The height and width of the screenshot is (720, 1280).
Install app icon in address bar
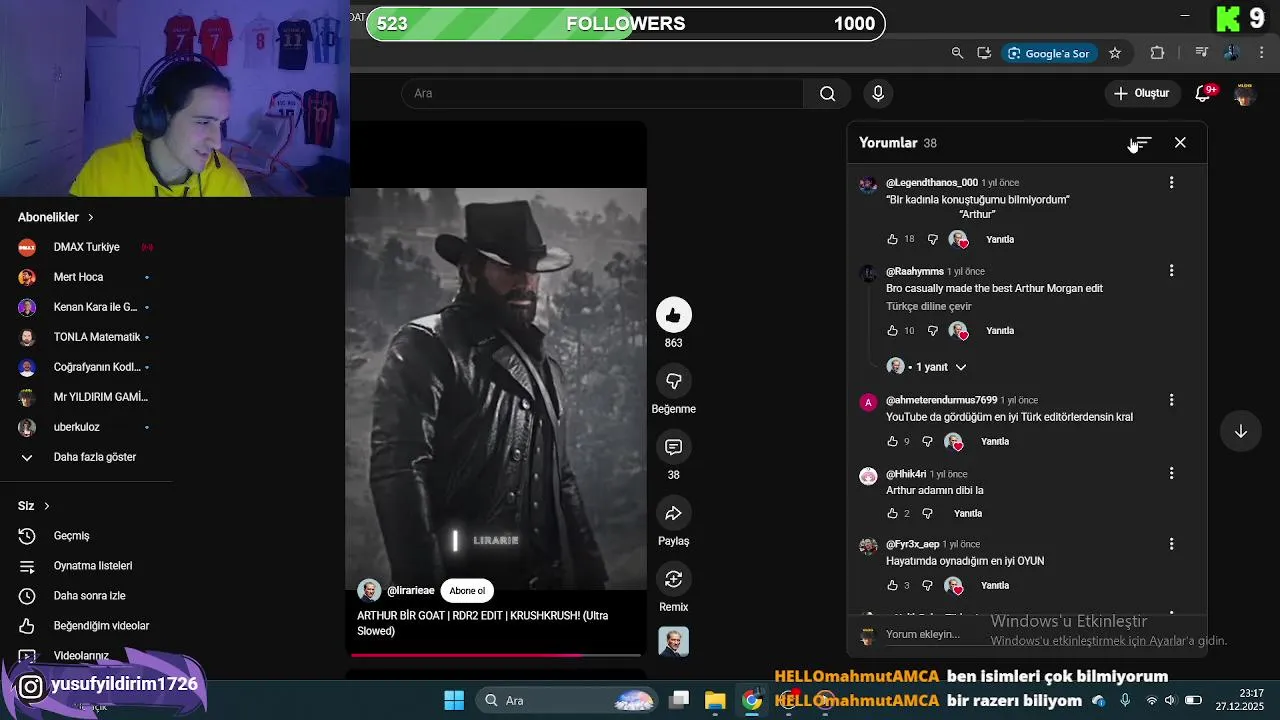point(984,53)
